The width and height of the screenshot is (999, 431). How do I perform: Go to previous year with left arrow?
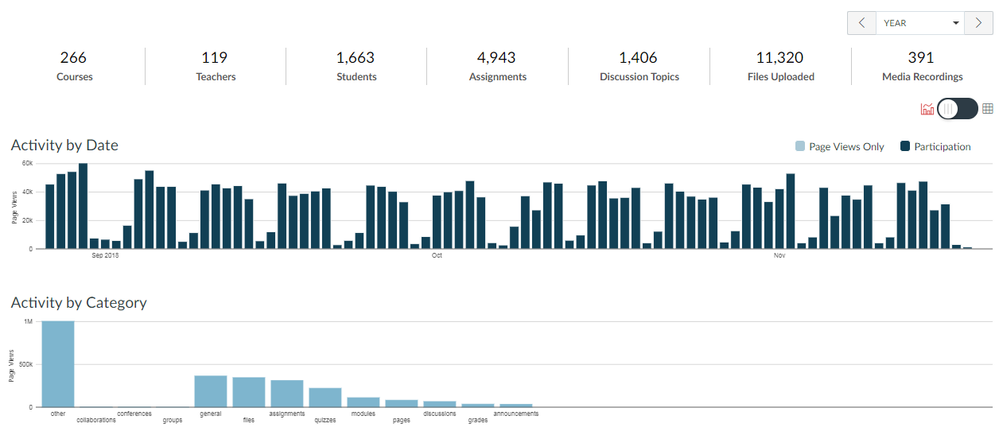click(861, 23)
